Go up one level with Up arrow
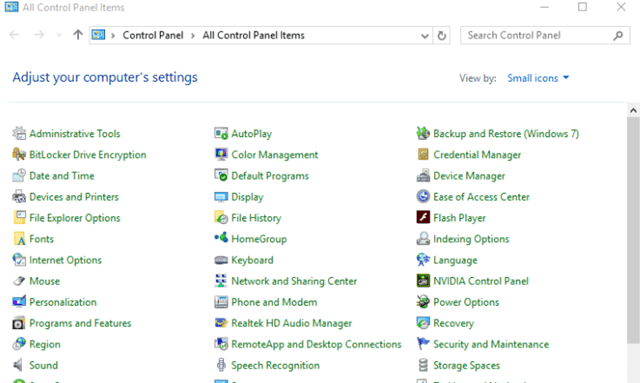The image size is (640, 383). [78, 35]
